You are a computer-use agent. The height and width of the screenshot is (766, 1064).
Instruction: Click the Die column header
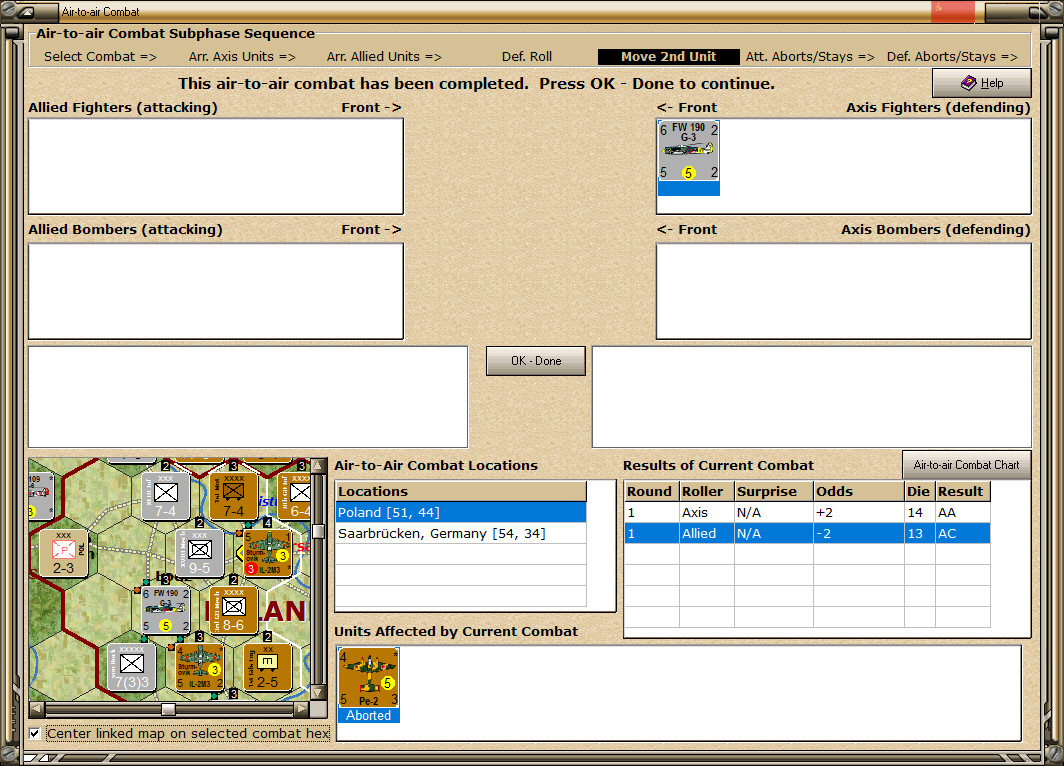pos(919,491)
